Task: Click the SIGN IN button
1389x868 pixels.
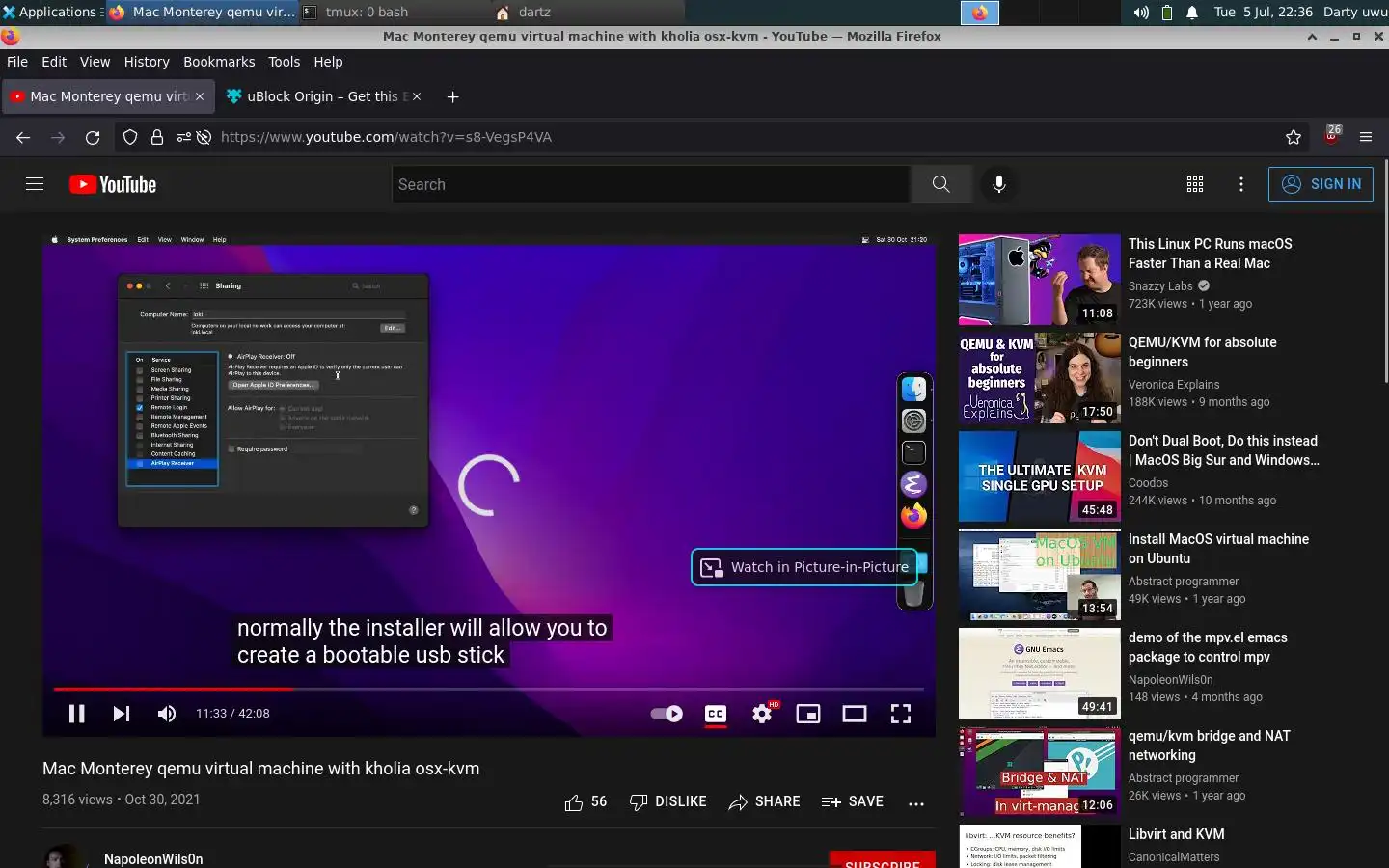Action: 1321,184
